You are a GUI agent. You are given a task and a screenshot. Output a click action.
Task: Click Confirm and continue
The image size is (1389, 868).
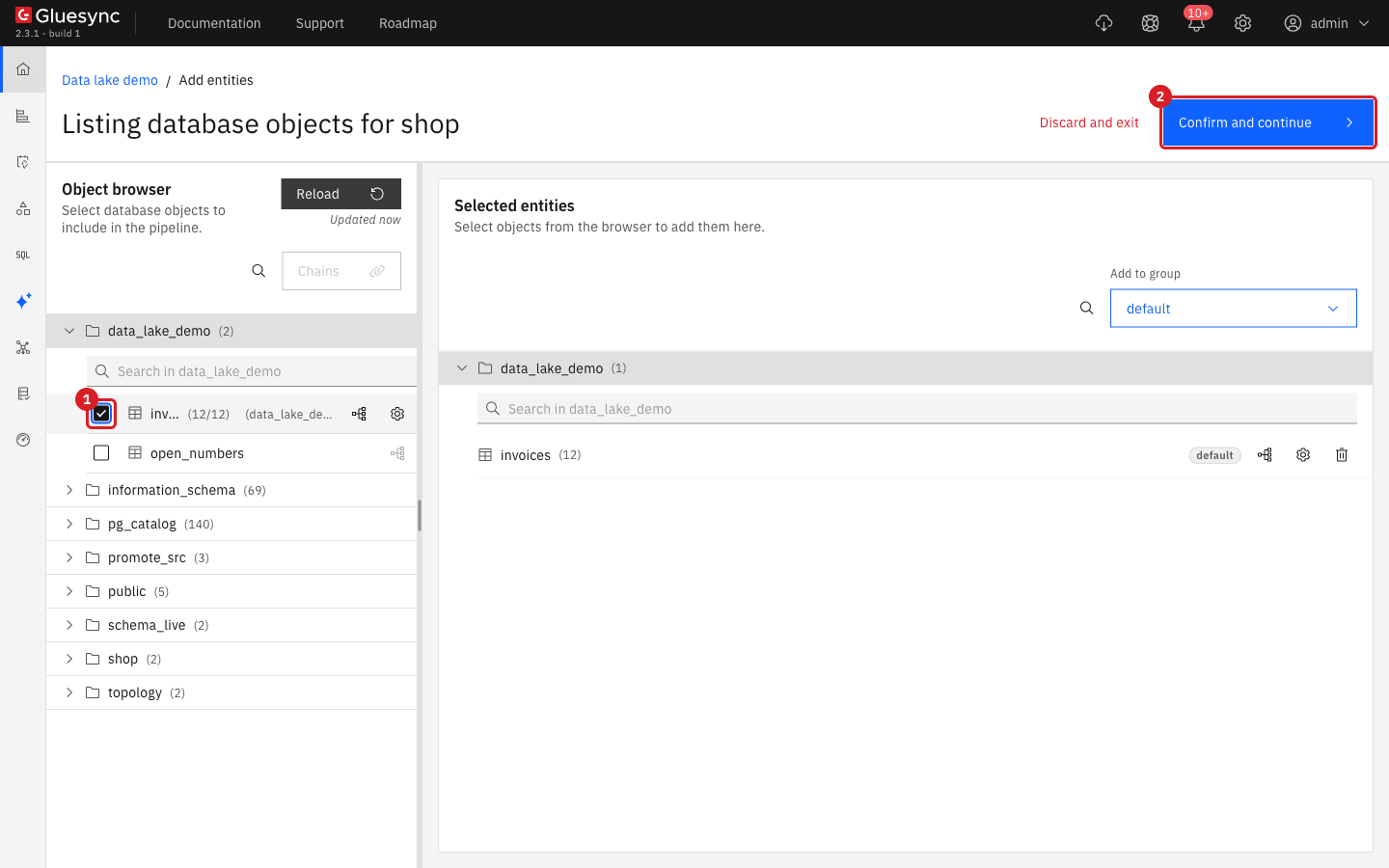tap(1267, 122)
